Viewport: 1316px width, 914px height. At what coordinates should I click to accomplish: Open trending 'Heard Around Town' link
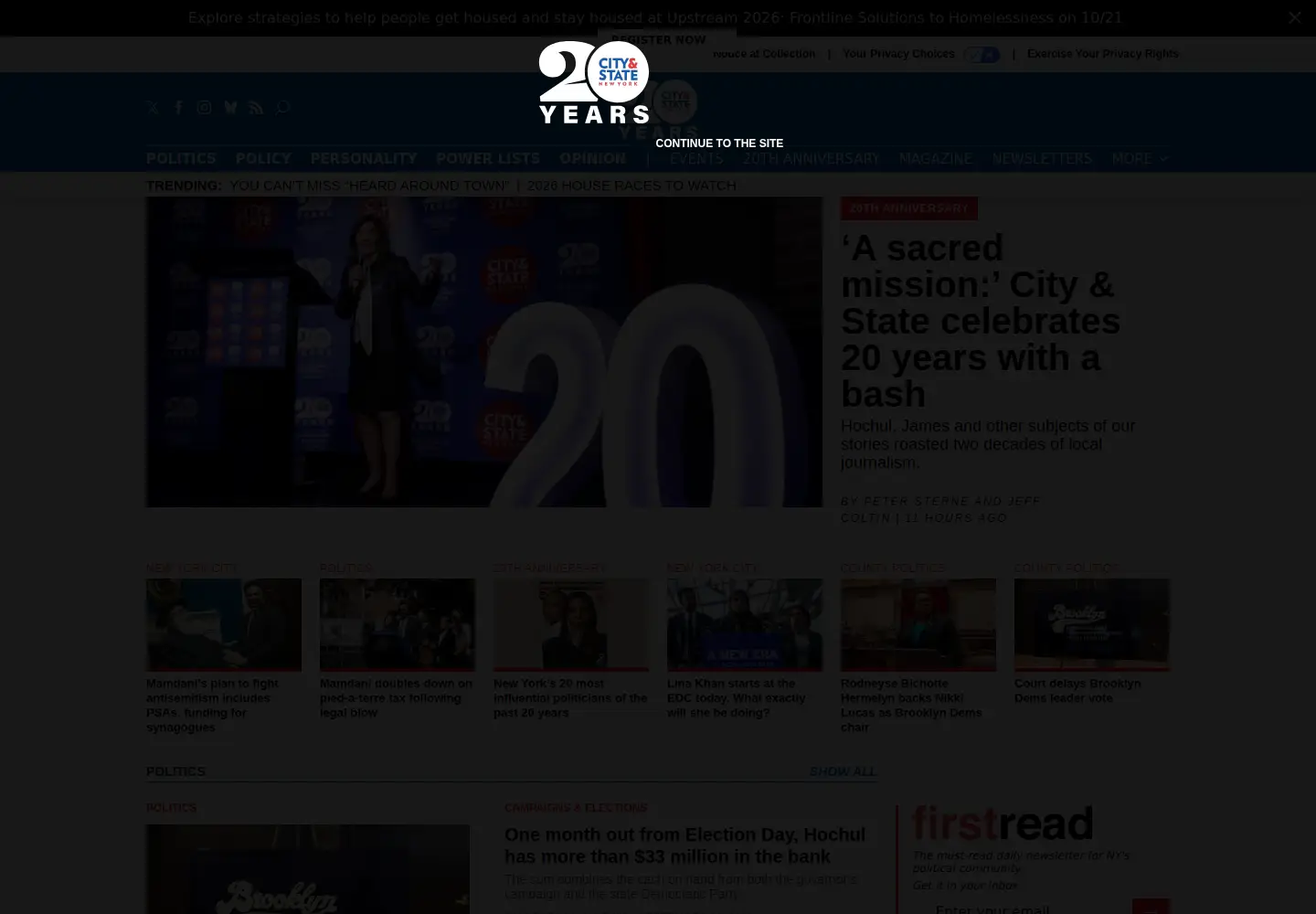368,186
